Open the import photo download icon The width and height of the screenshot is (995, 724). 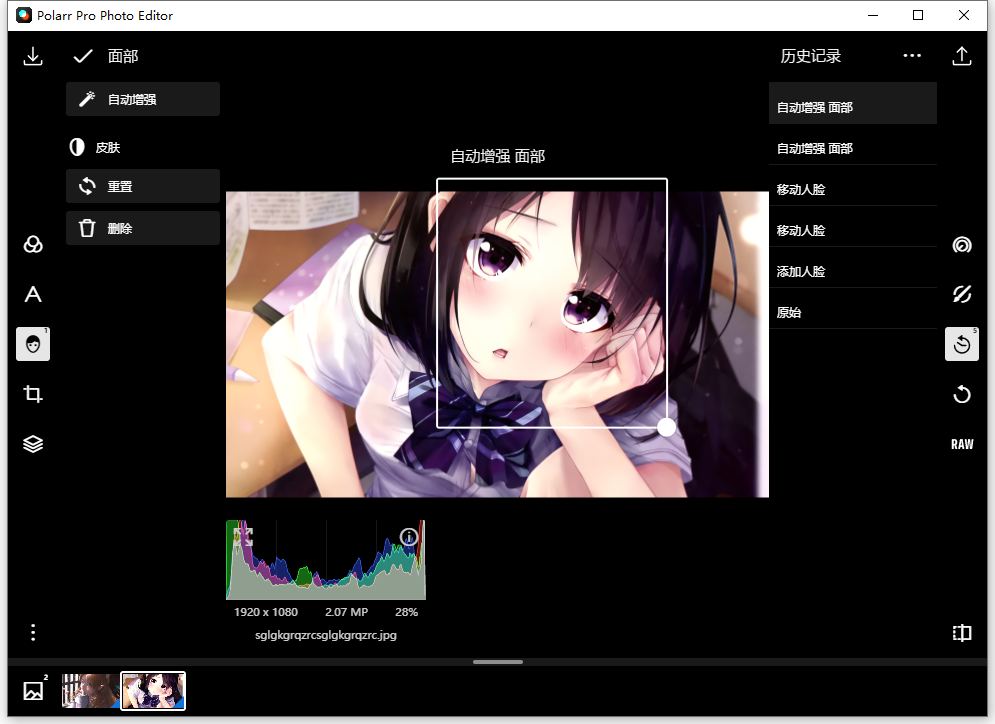coord(33,56)
